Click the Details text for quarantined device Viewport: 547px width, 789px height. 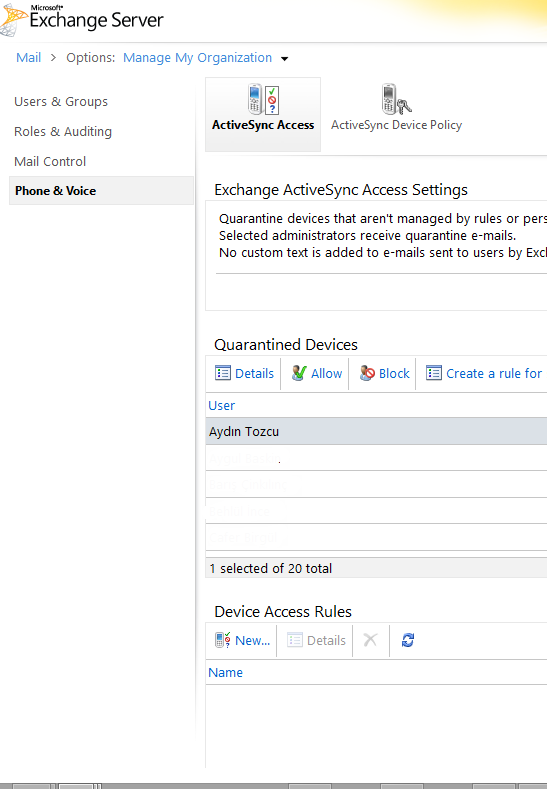255,373
